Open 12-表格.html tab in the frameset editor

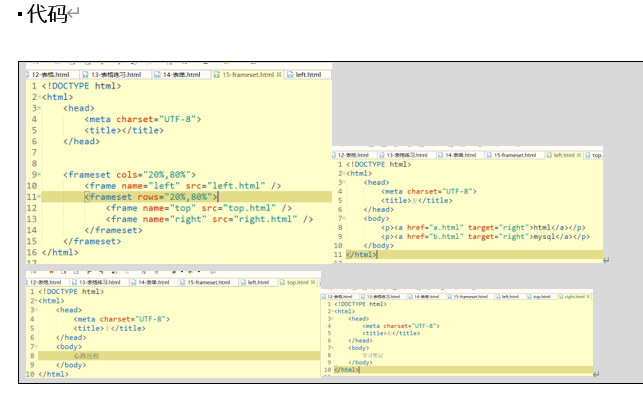[49, 74]
